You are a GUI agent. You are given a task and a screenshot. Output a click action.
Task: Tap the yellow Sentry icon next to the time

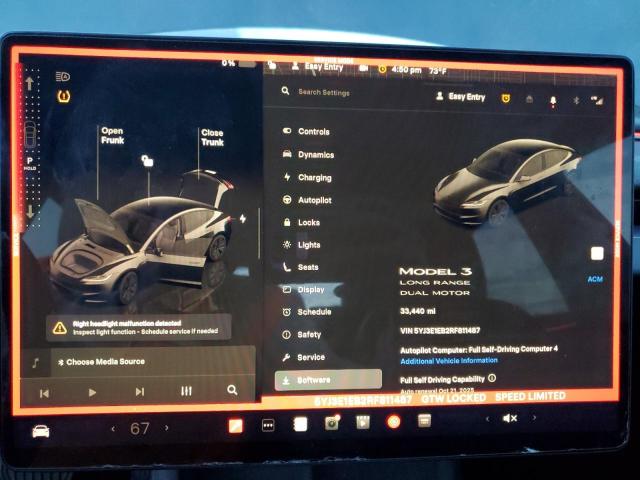point(382,69)
